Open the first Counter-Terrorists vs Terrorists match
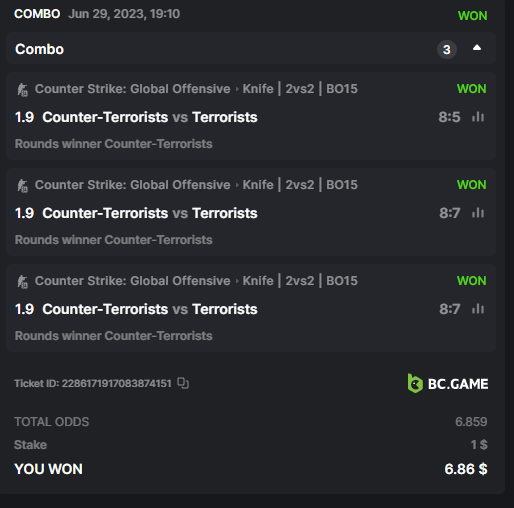 coord(150,117)
